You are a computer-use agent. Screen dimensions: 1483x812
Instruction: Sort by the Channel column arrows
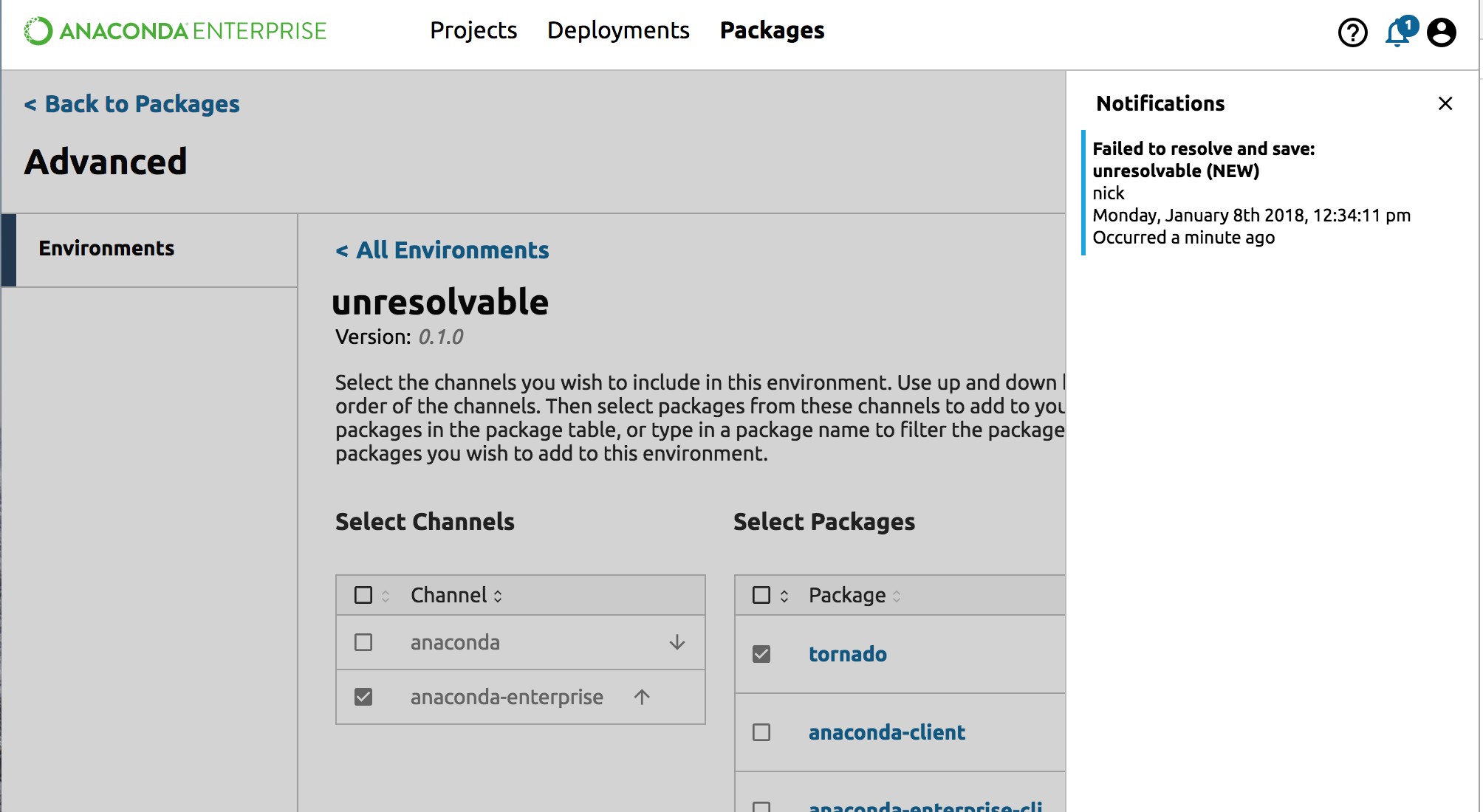coord(498,596)
